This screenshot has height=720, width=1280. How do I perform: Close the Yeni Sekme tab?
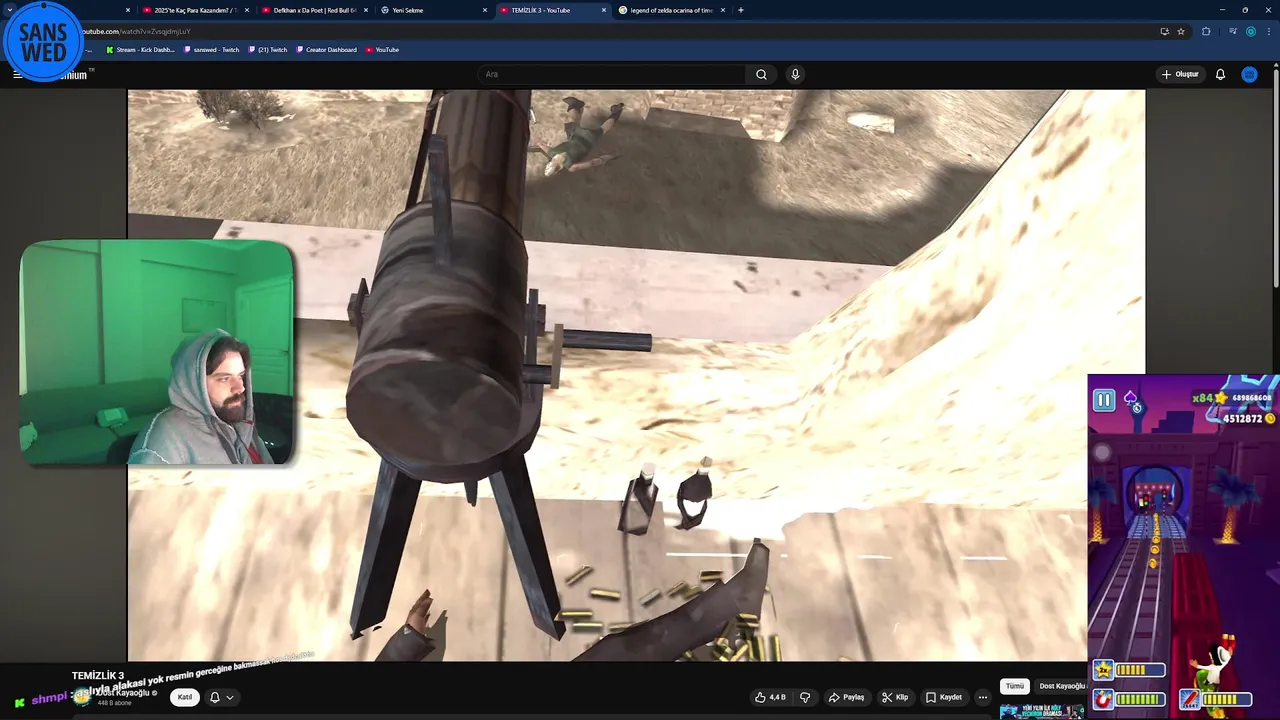click(485, 10)
